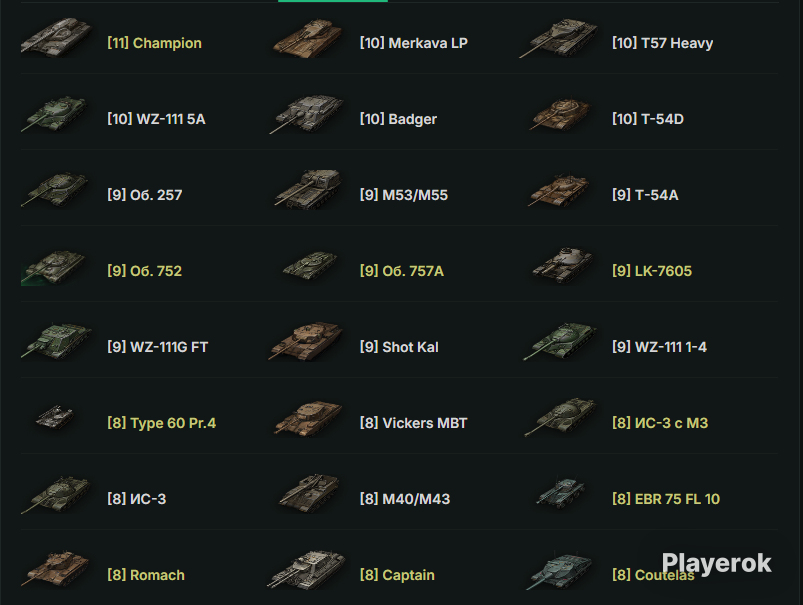The width and height of the screenshot is (803, 605).
Task: Select the LK-7605 tank icon
Action: pos(562,265)
